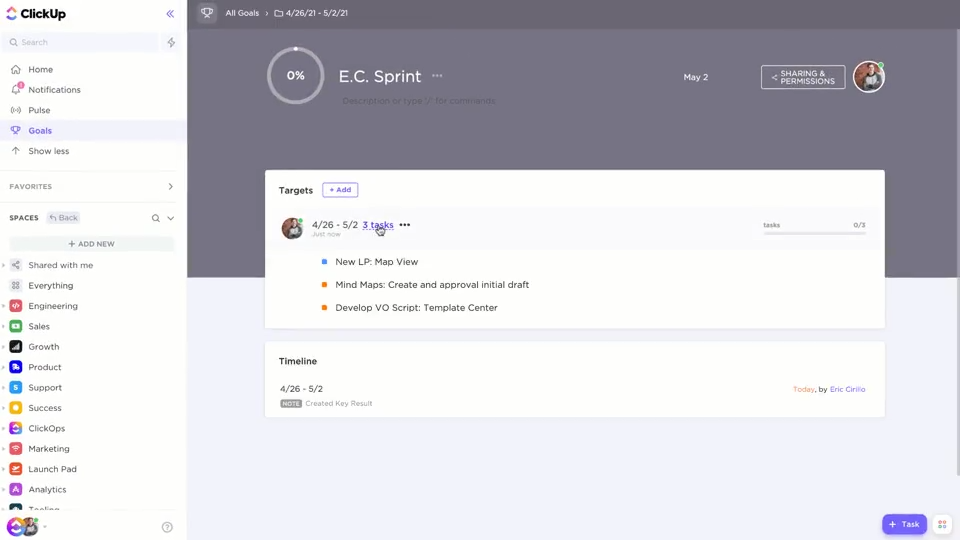Collapse the sidebar with double-chevron icon

[x=170, y=13]
